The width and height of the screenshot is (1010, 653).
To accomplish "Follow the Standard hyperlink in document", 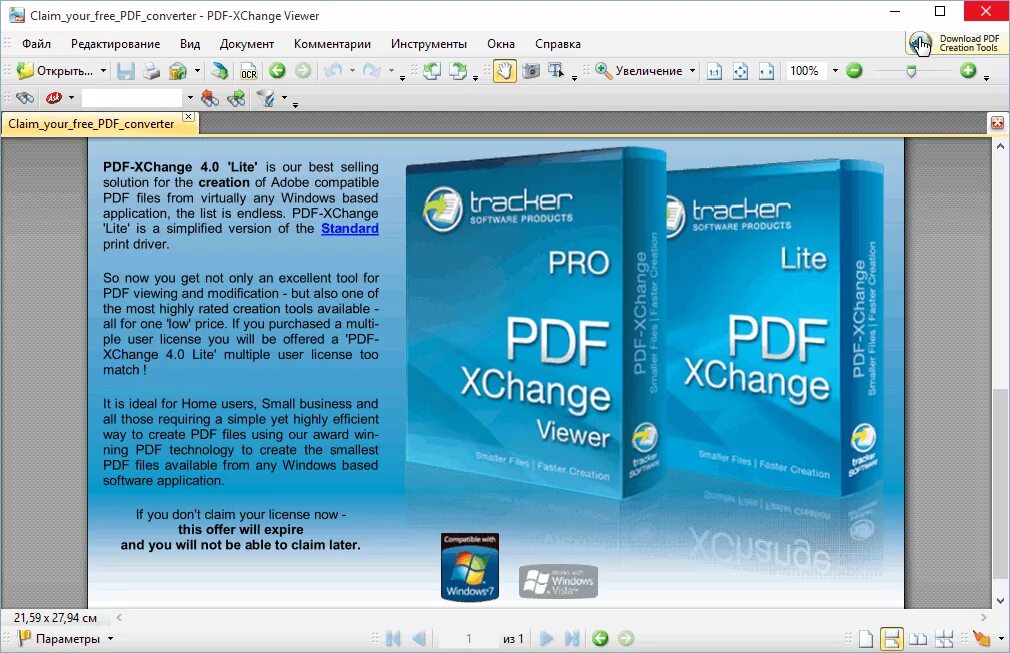I will [x=350, y=229].
